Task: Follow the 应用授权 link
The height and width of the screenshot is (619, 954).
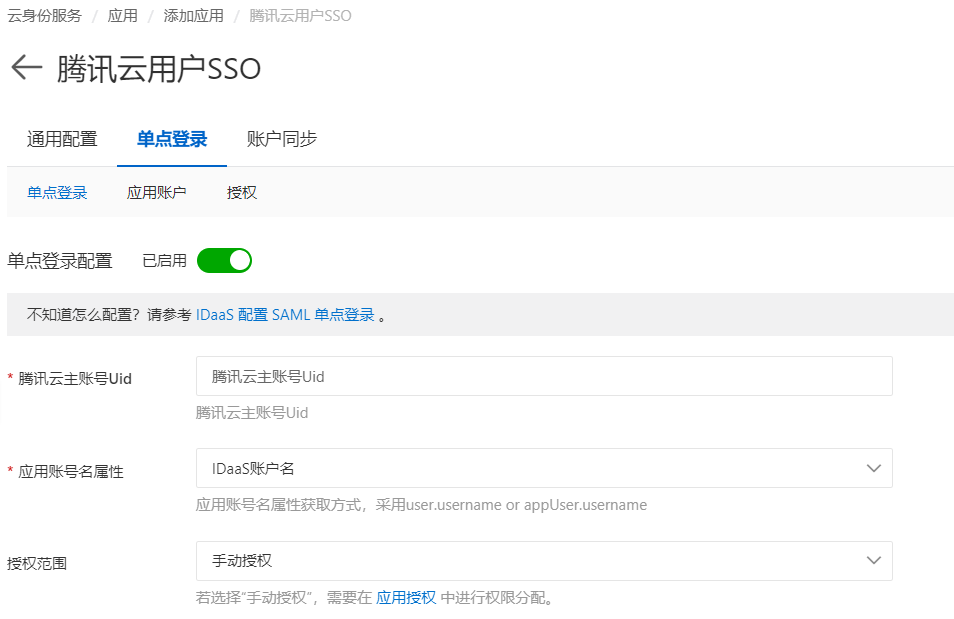Action: [406, 598]
